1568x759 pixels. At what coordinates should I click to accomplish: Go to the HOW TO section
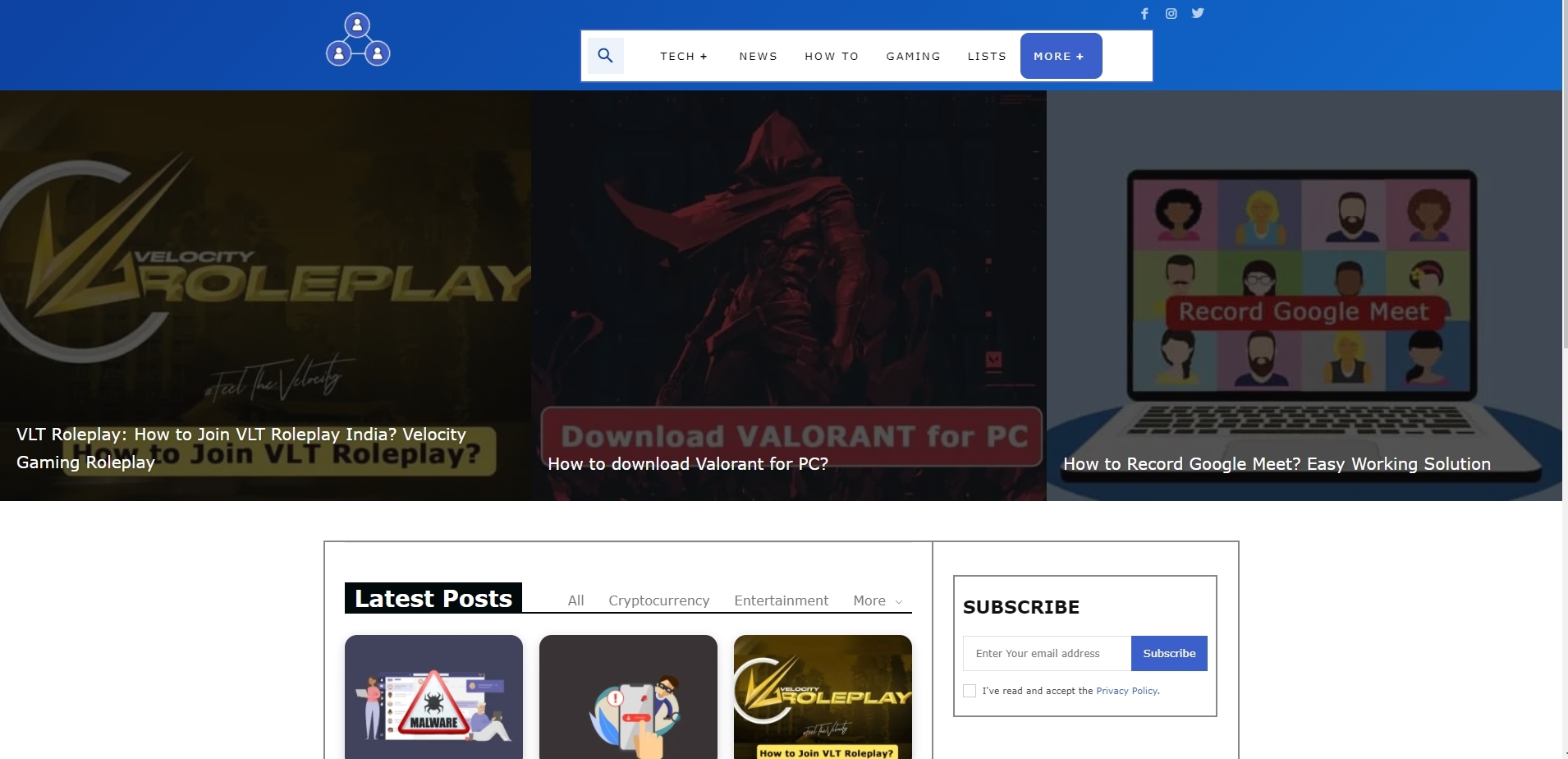point(832,56)
